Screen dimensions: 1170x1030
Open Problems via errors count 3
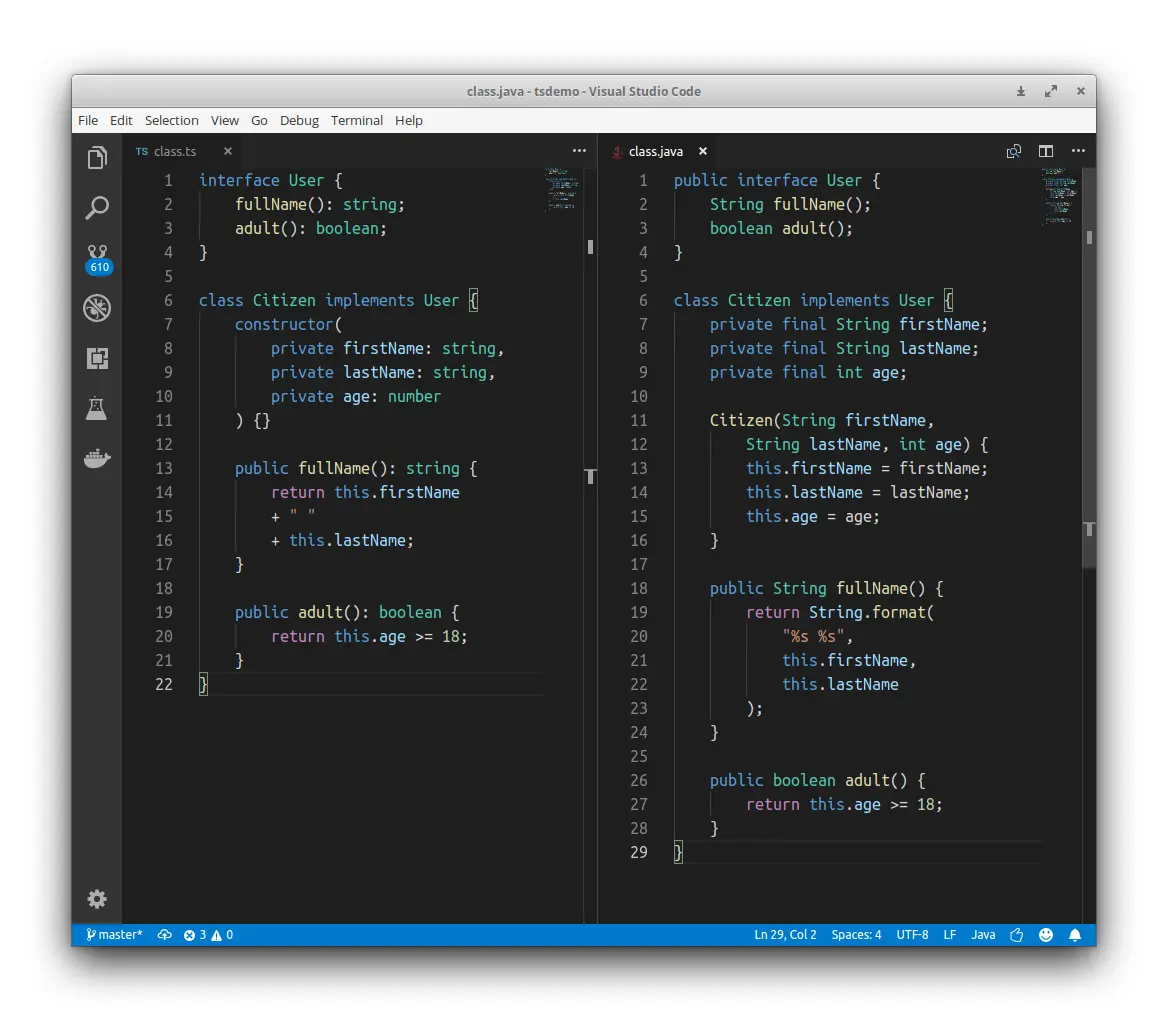195,934
